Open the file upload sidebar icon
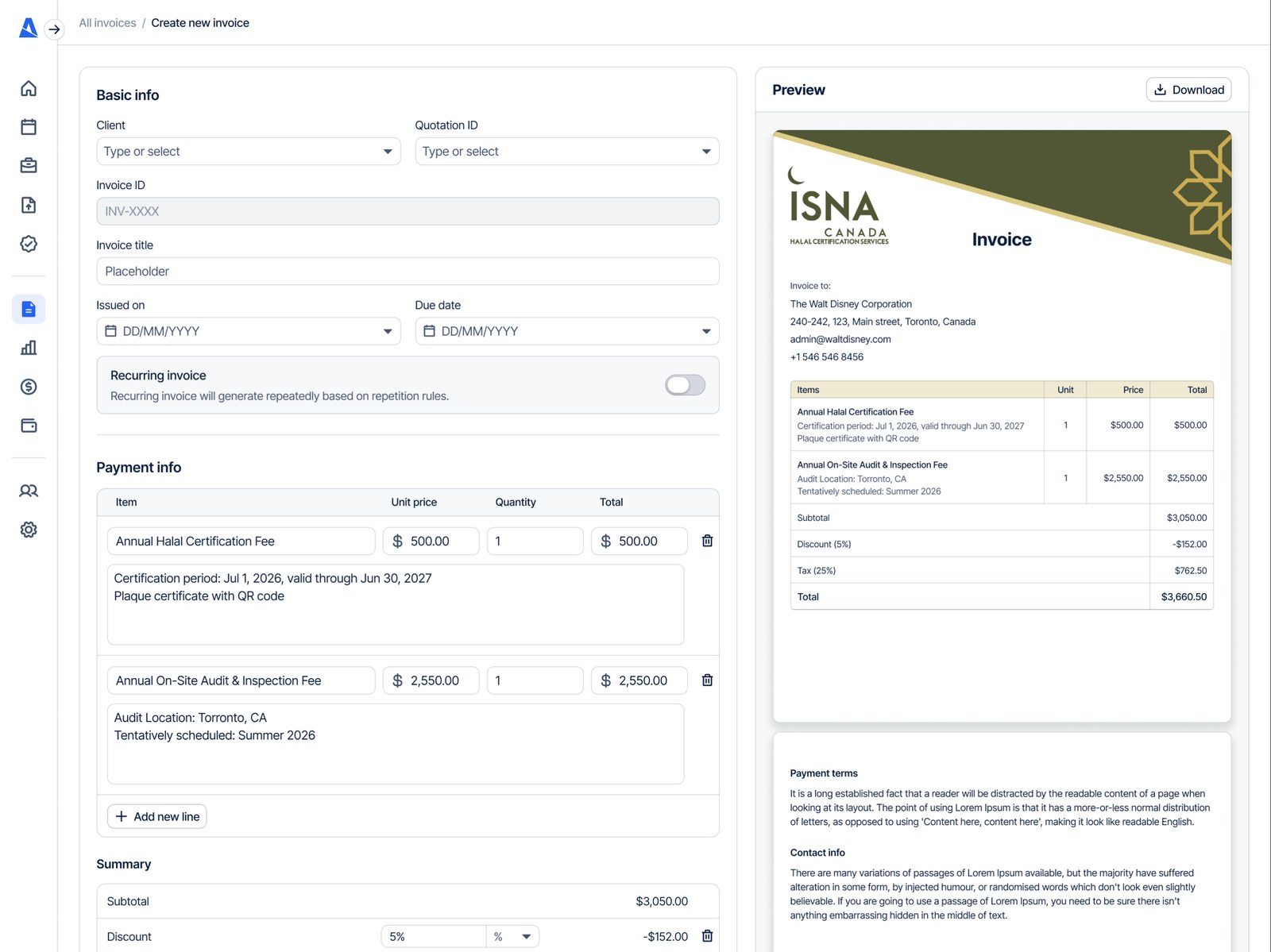Viewport: 1271px width, 952px height. tap(29, 205)
